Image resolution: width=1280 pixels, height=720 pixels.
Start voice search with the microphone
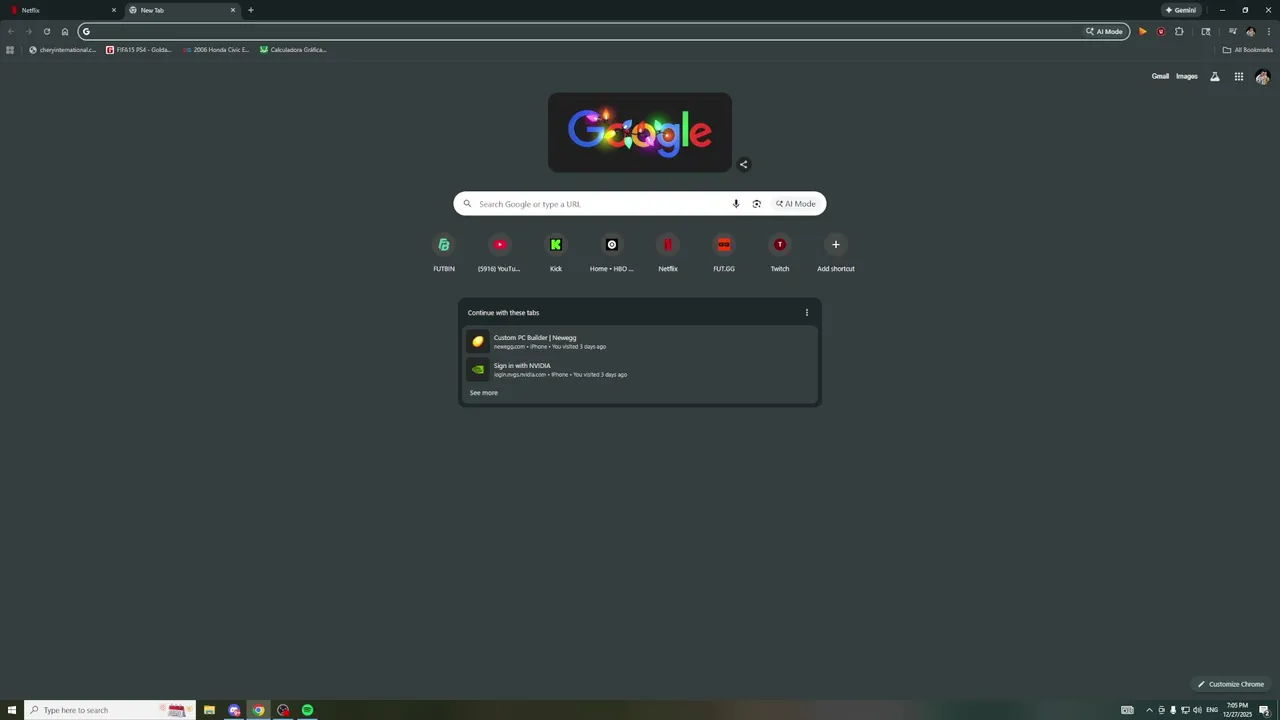click(736, 204)
